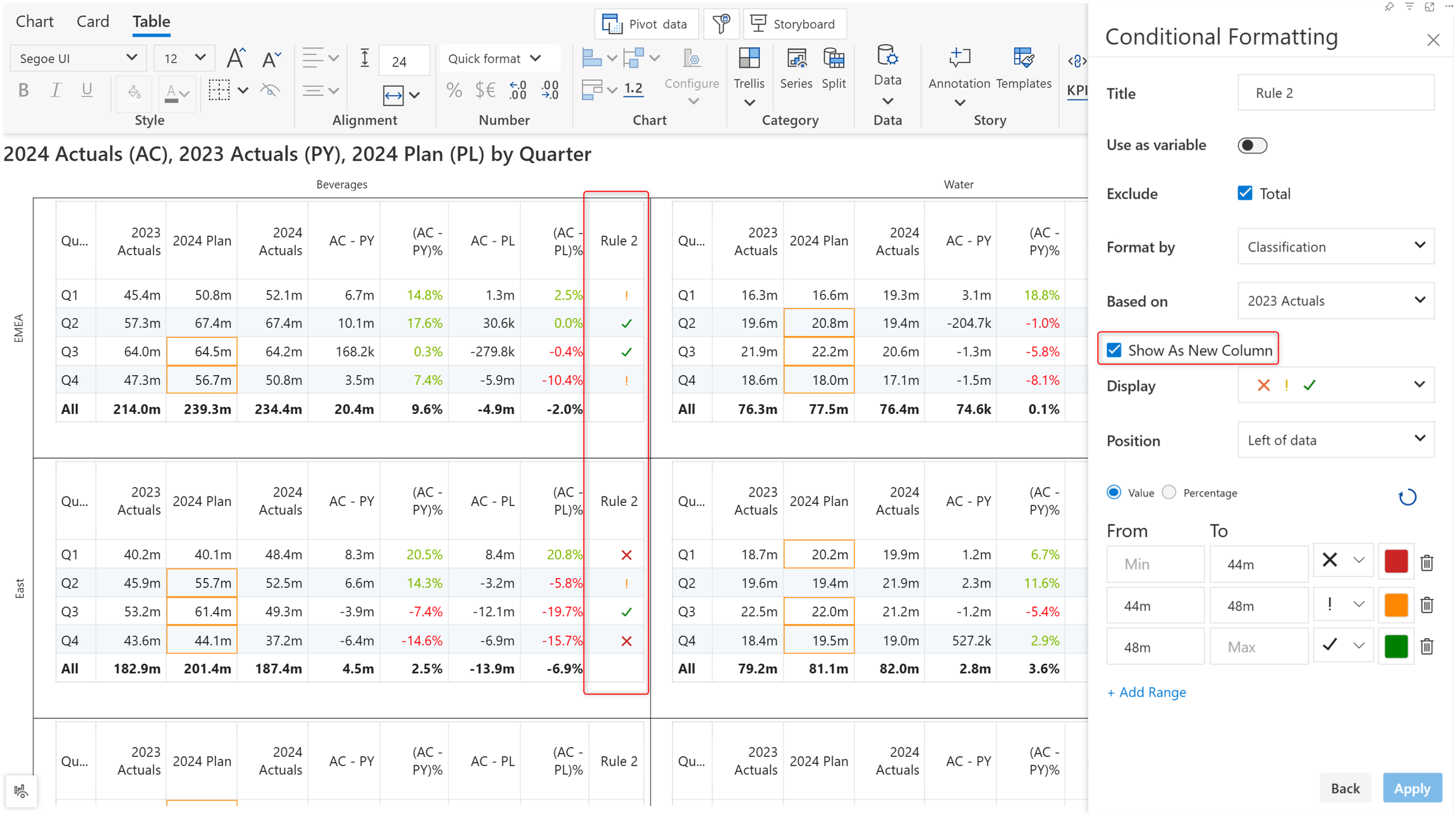Switch to the Card tab

click(93, 21)
